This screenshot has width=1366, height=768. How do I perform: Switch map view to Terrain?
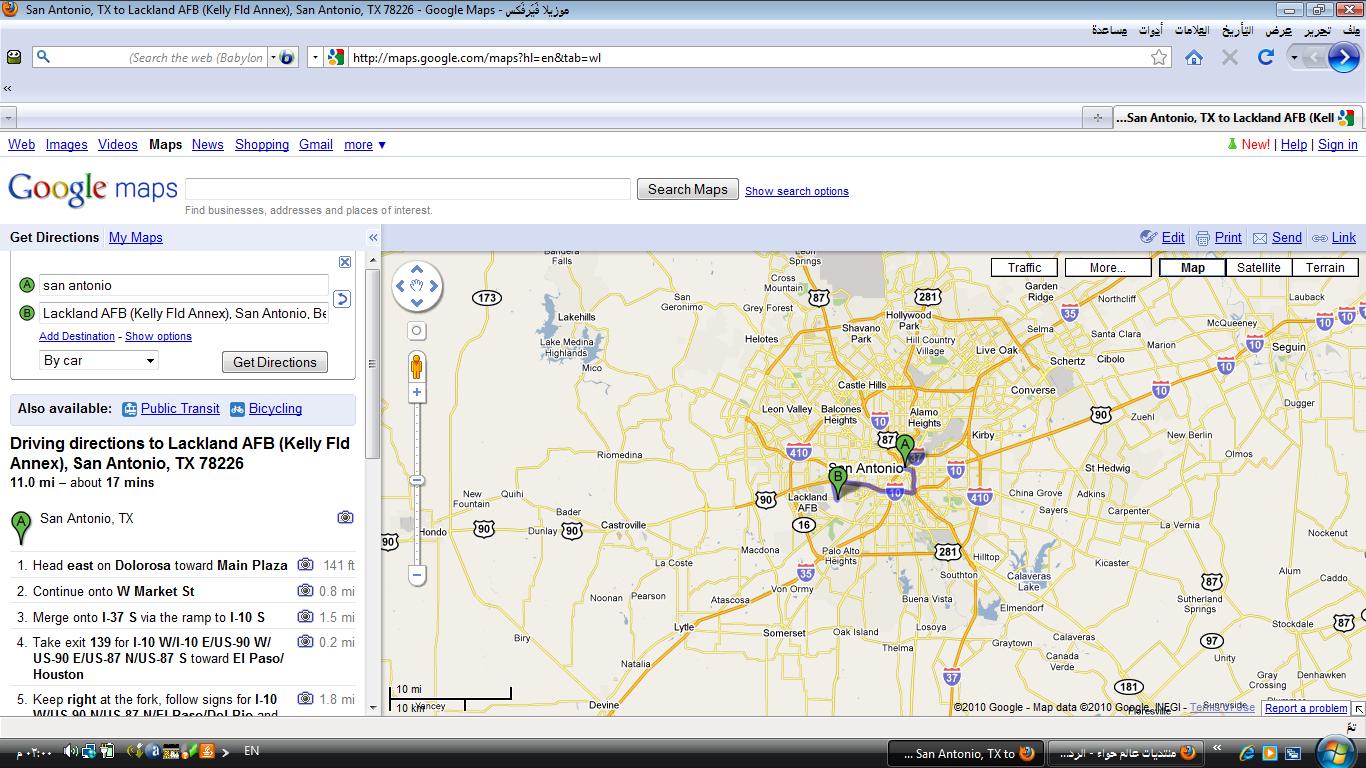click(x=1324, y=267)
